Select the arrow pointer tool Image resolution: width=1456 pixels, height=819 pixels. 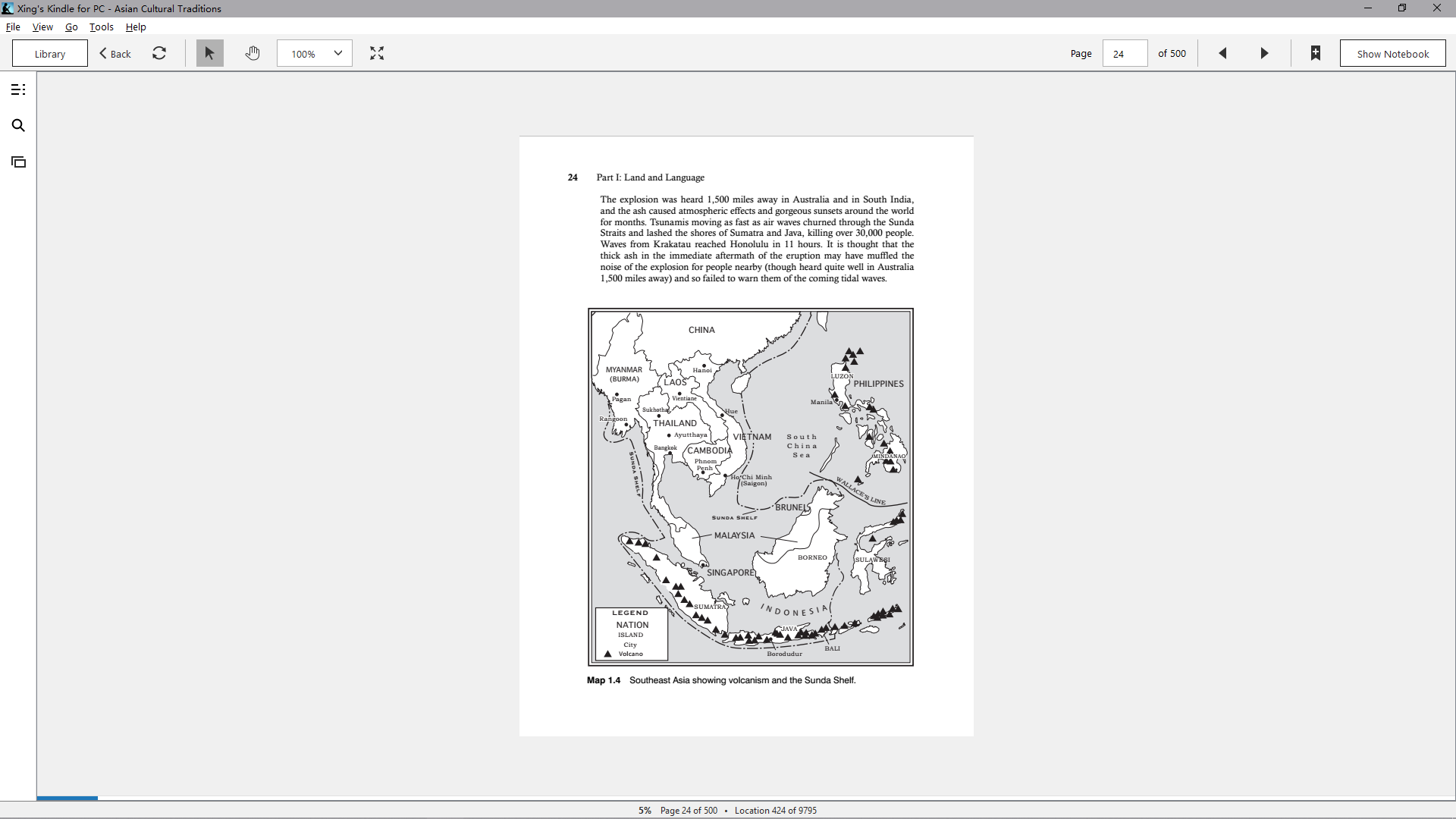210,53
